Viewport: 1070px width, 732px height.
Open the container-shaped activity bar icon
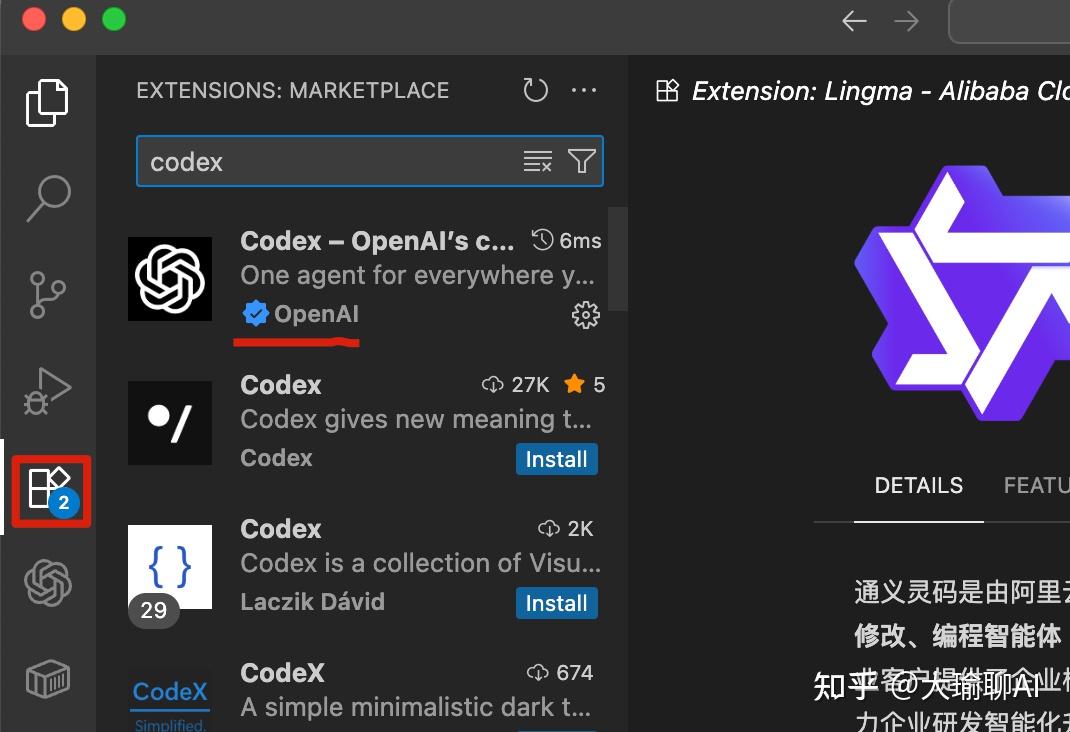[x=48, y=678]
